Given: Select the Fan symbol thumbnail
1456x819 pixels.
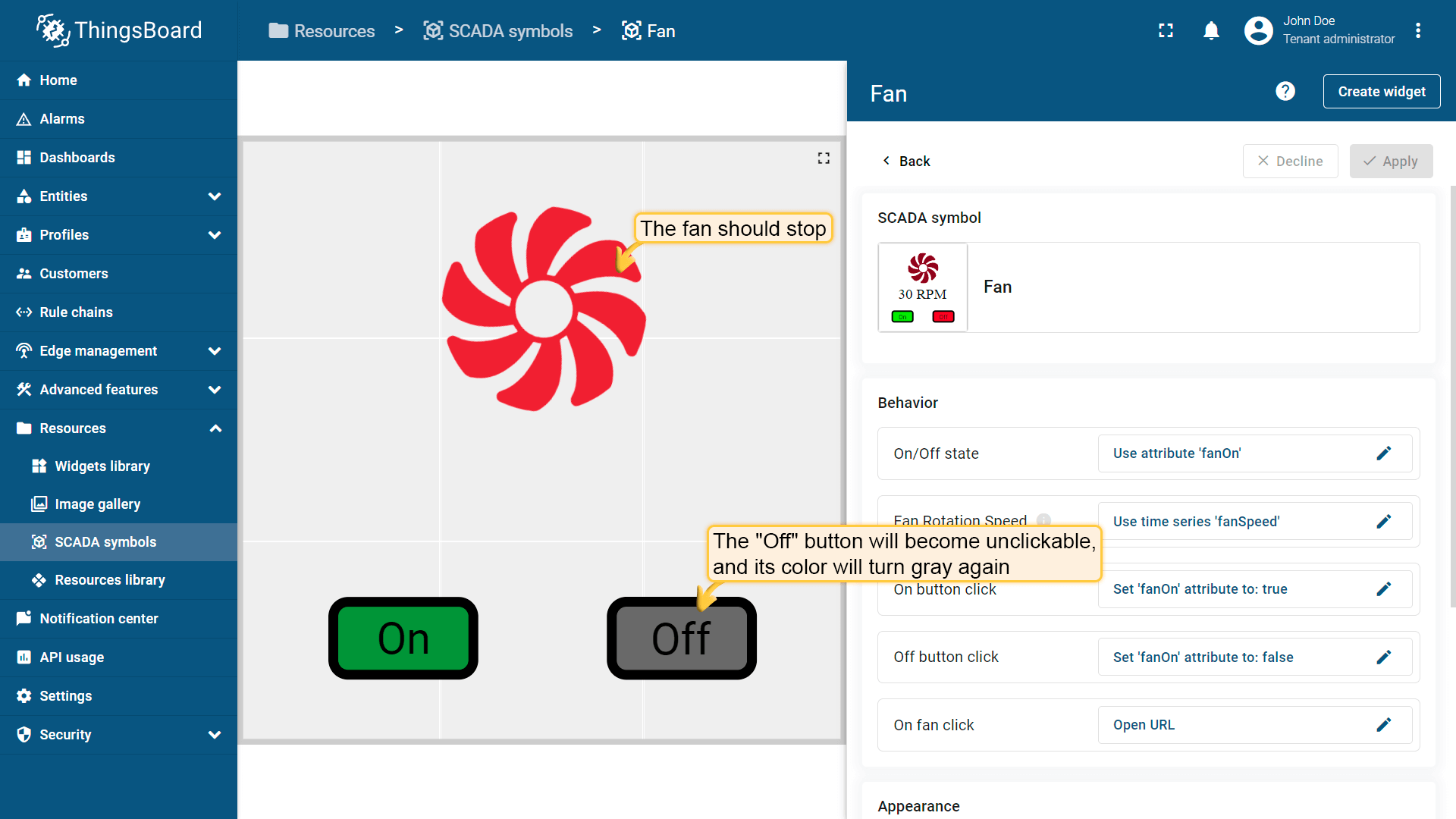Looking at the screenshot, I should coord(922,287).
